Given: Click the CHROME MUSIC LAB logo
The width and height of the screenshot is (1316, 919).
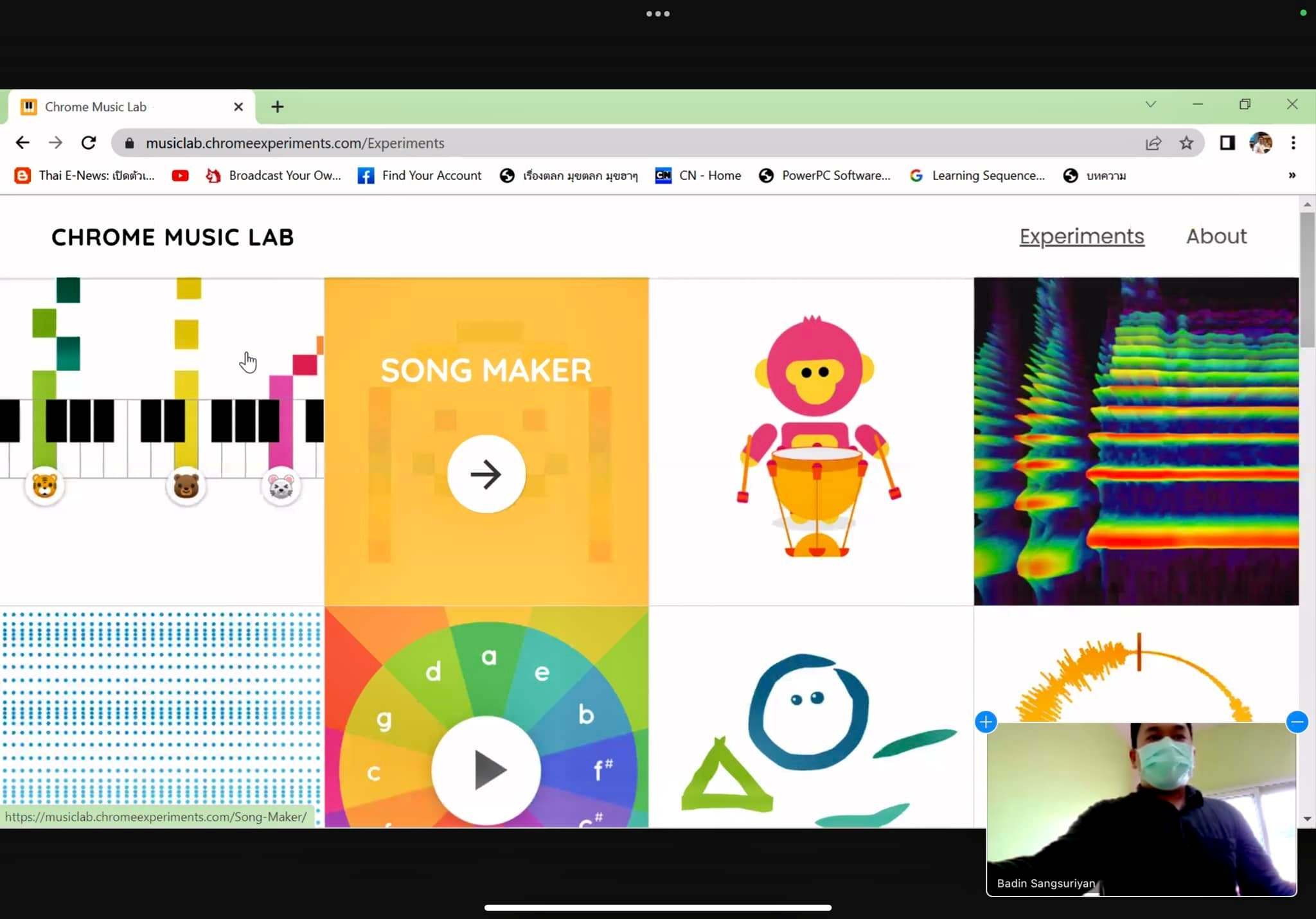Looking at the screenshot, I should pyautogui.click(x=173, y=237).
